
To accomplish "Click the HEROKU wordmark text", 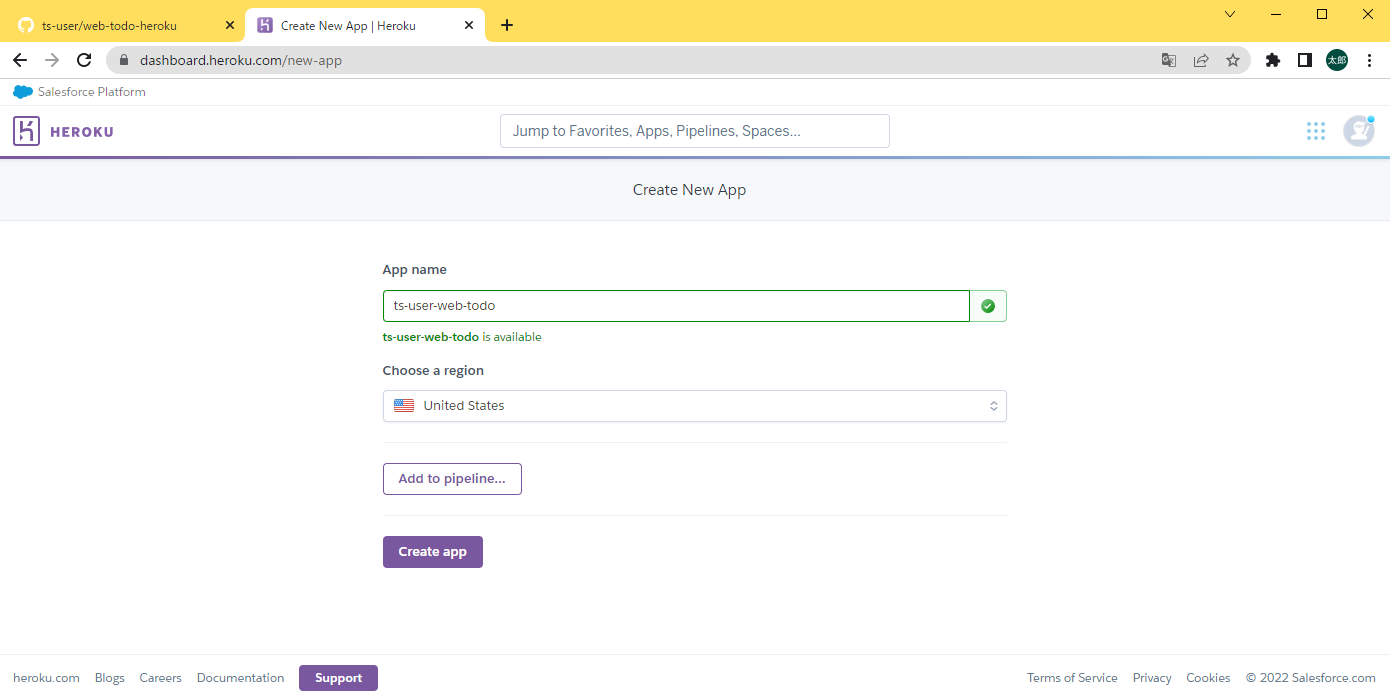I will (x=82, y=132).
